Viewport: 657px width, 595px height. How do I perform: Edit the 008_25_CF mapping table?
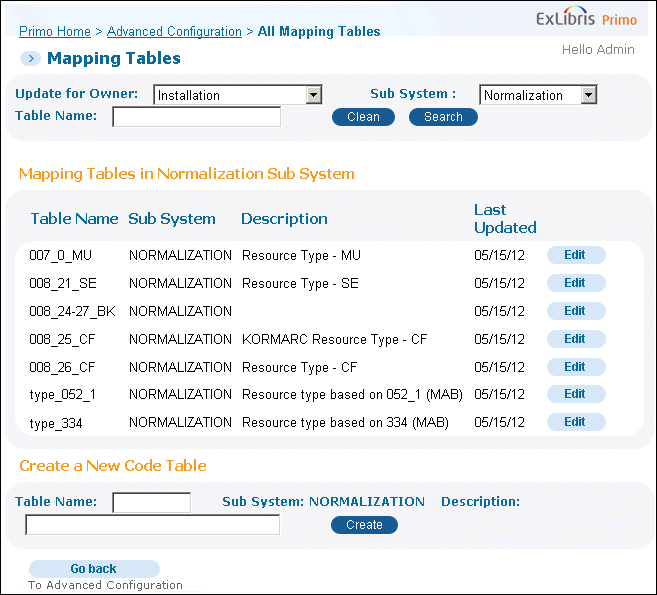[576, 339]
